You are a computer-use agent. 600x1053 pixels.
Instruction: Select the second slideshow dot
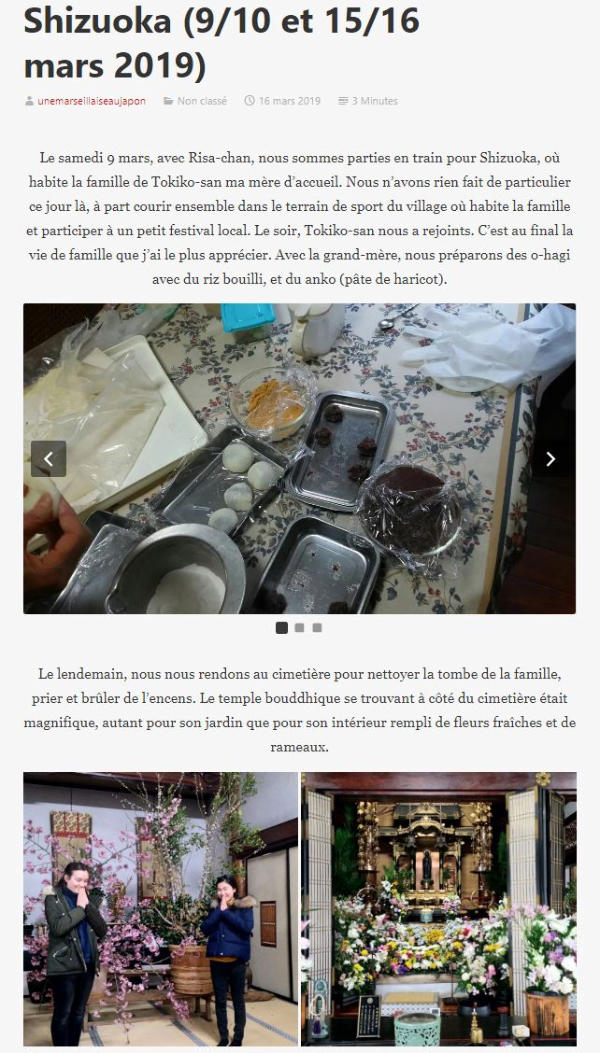coord(299,627)
